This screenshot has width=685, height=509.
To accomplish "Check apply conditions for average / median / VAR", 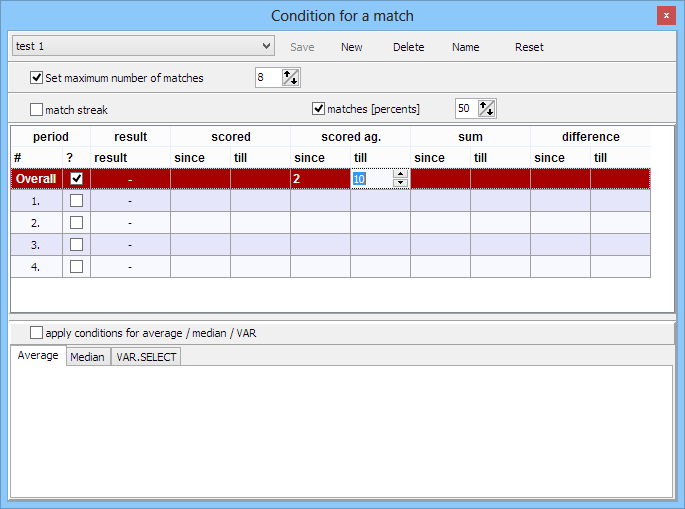I will tap(37, 333).
